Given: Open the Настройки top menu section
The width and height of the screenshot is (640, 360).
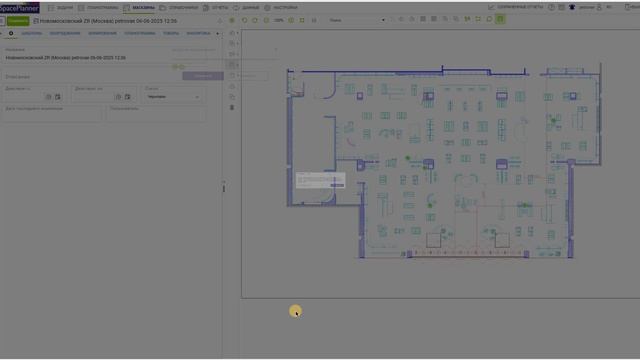Looking at the screenshot, I should 281,8.
